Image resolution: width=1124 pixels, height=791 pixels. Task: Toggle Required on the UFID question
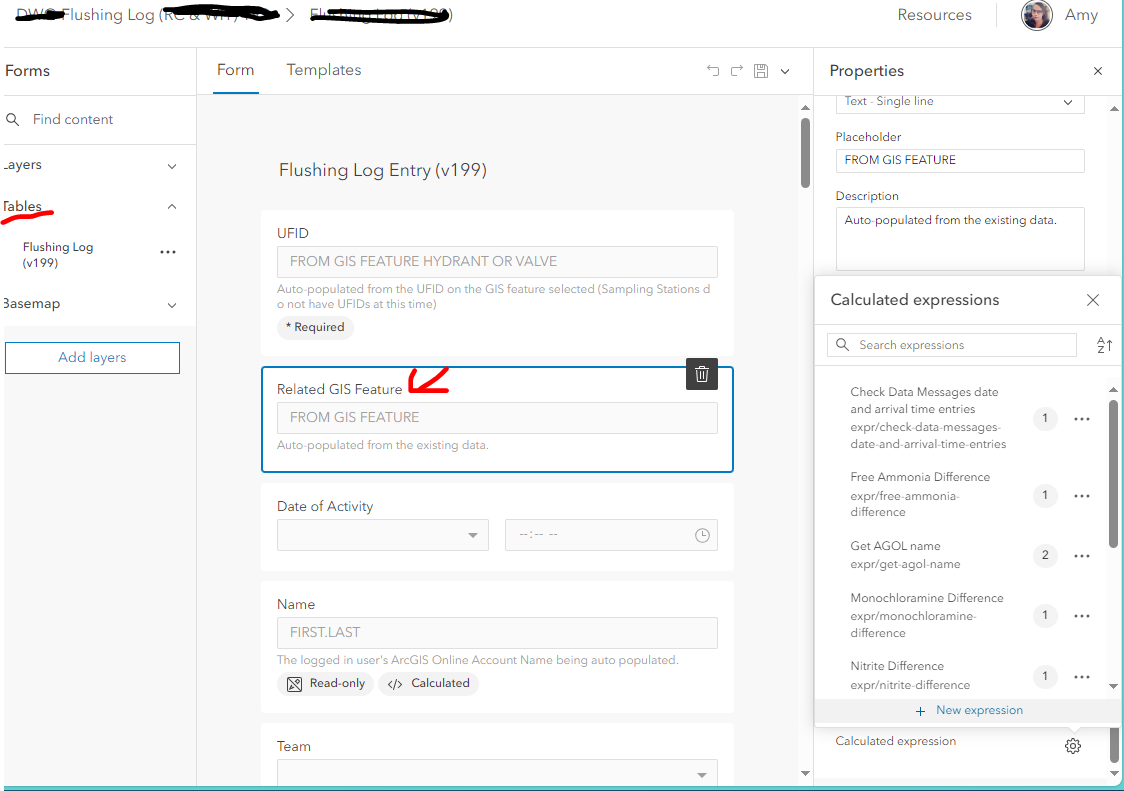tap(315, 327)
